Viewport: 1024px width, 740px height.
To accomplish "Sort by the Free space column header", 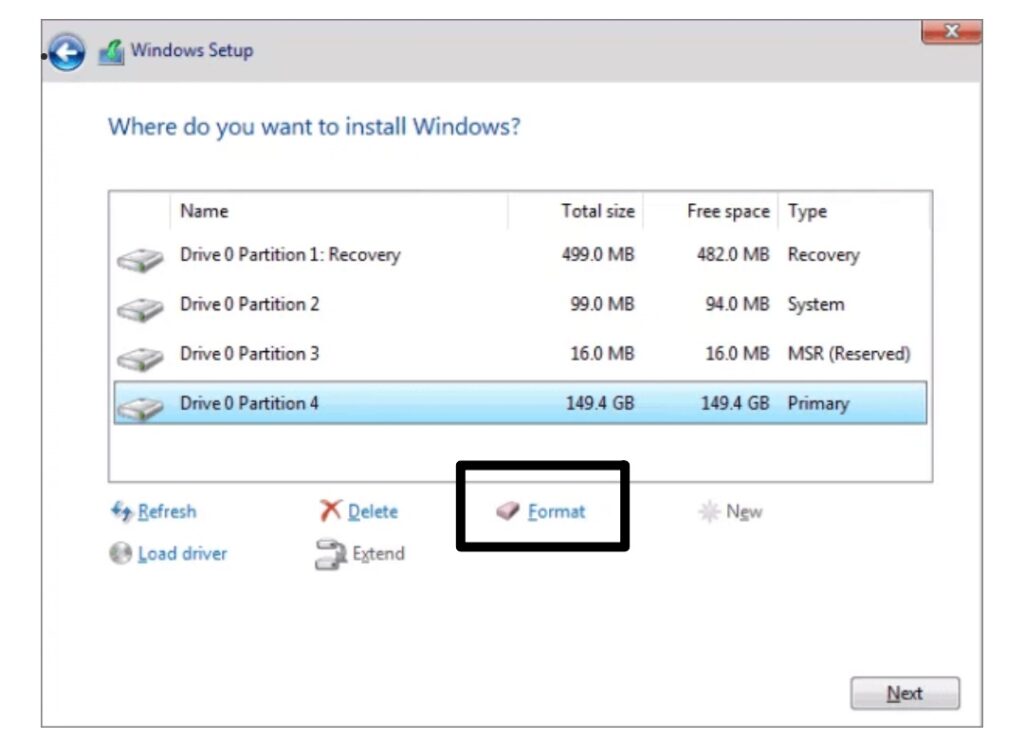I will point(711,211).
